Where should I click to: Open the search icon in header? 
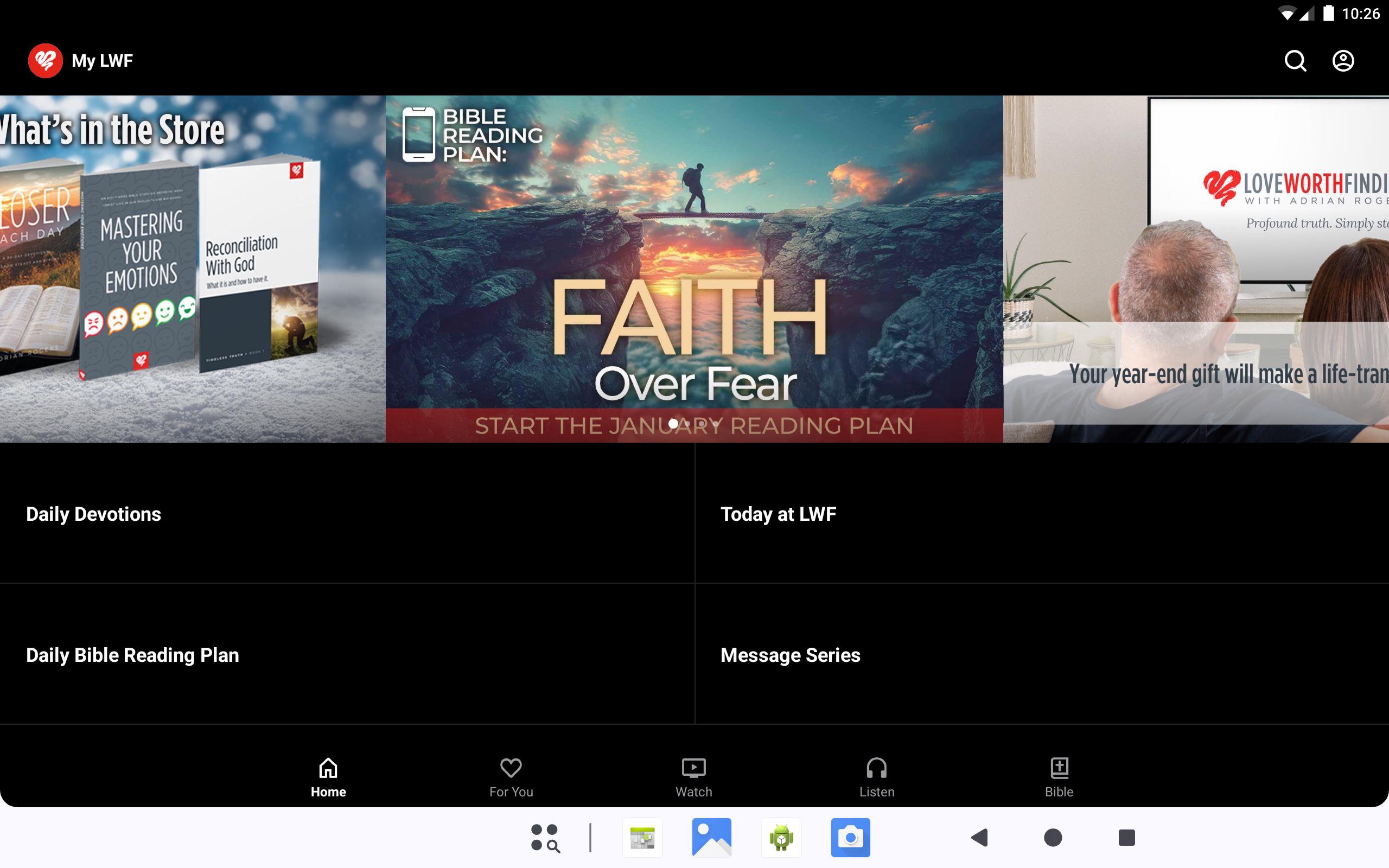click(x=1295, y=61)
